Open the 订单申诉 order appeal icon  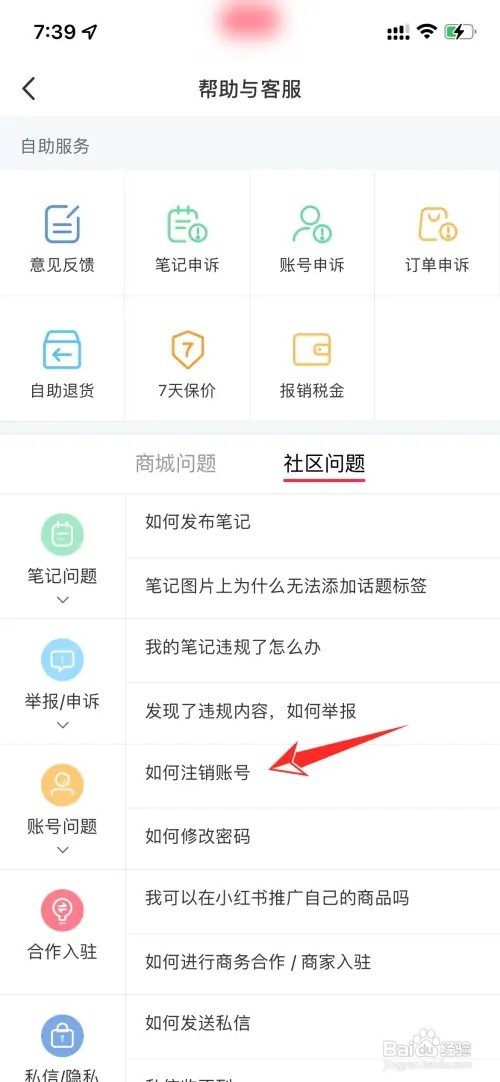pos(437,224)
